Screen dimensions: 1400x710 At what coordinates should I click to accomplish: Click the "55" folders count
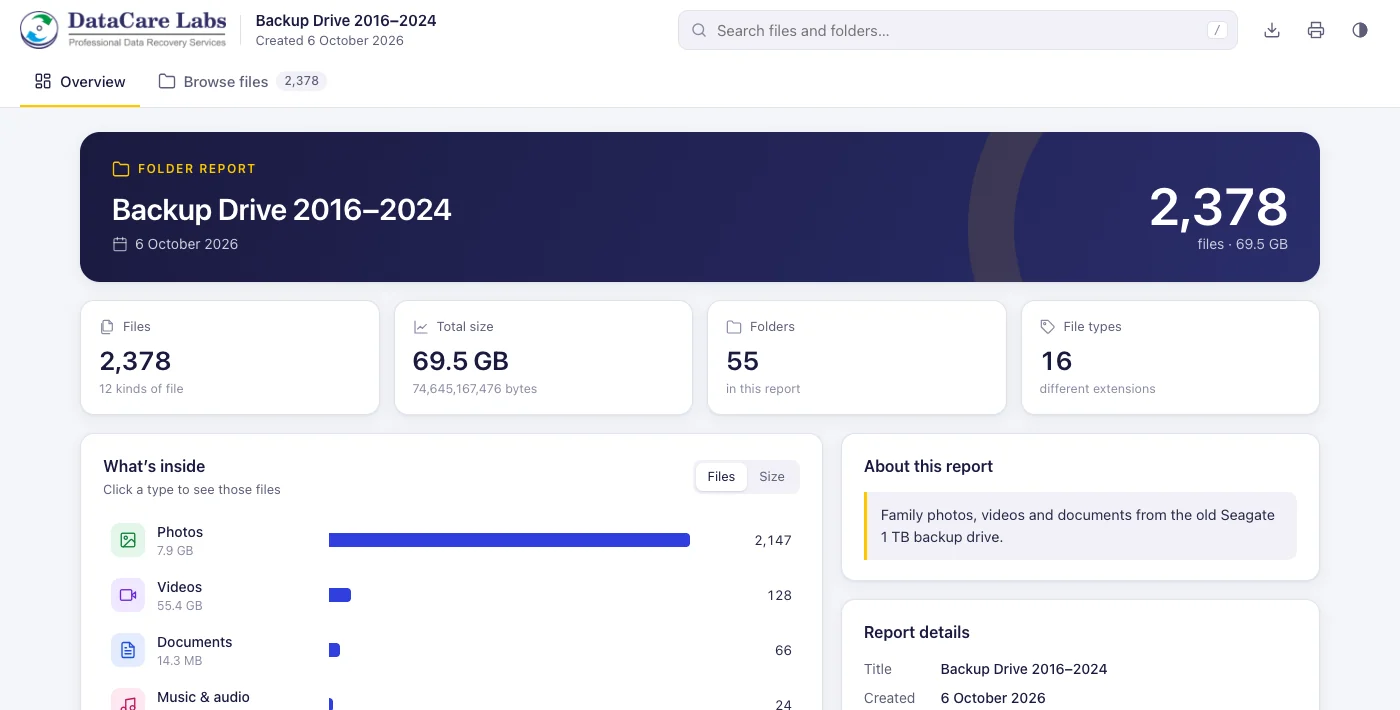[x=743, y=361]
